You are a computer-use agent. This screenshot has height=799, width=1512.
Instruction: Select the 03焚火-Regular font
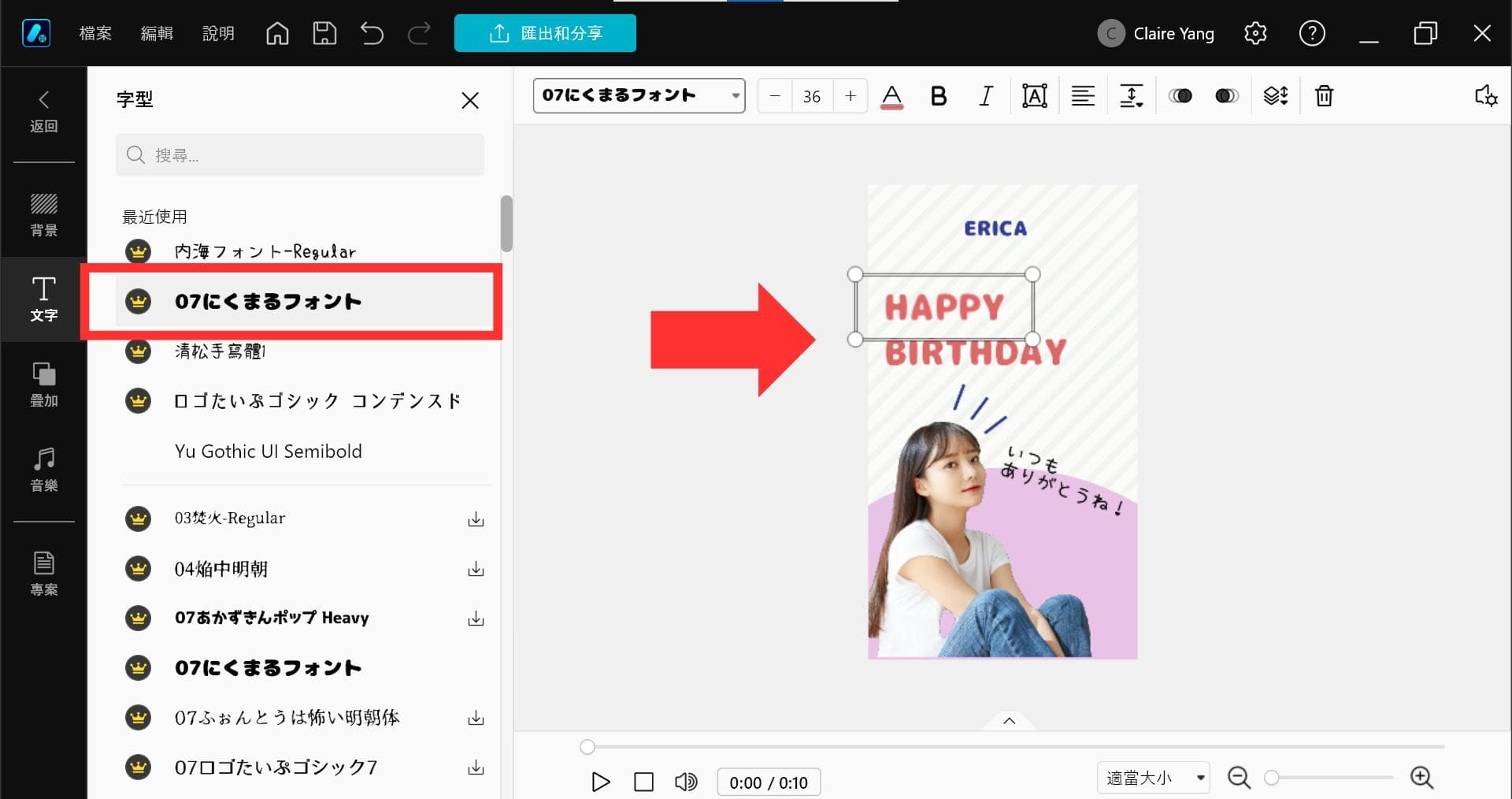230,518
